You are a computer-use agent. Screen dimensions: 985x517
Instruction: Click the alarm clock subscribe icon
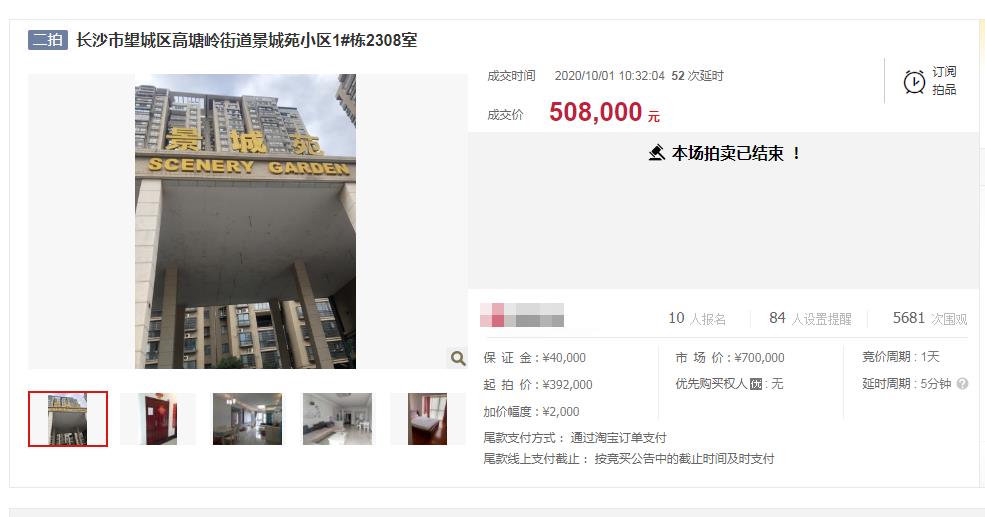pyautogui.click(x=914, y=82)
